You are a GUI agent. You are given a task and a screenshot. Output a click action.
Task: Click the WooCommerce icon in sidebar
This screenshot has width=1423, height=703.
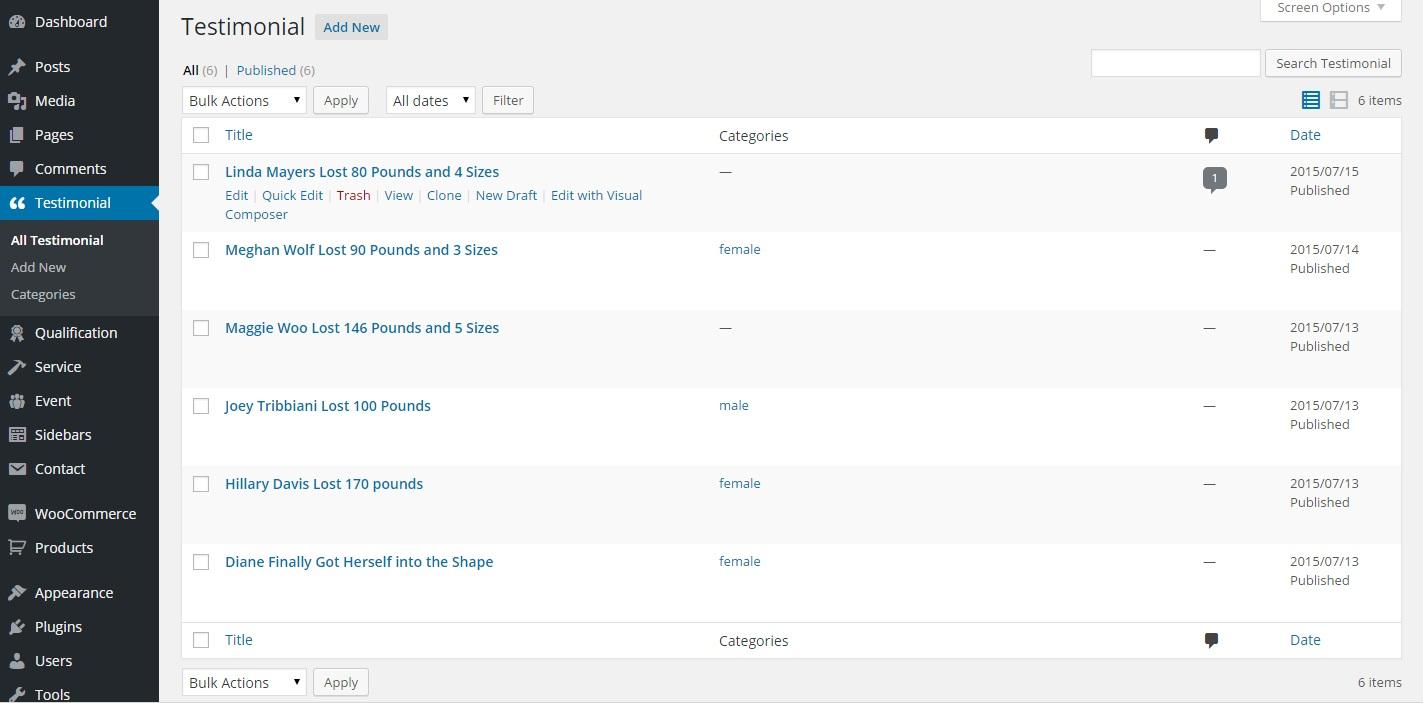(x=17, y=514)
